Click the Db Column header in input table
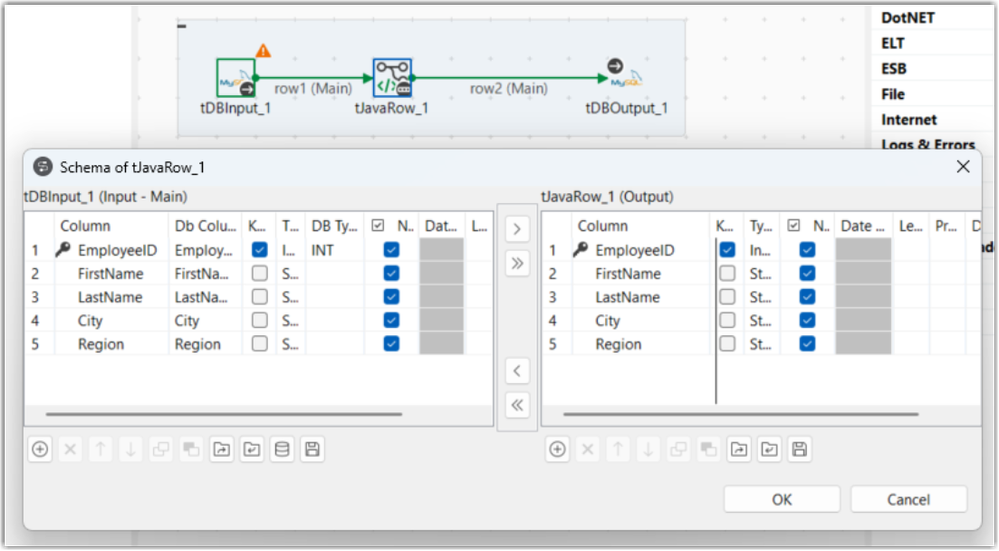This screenshot has height=551, width=999. point(205,225)
